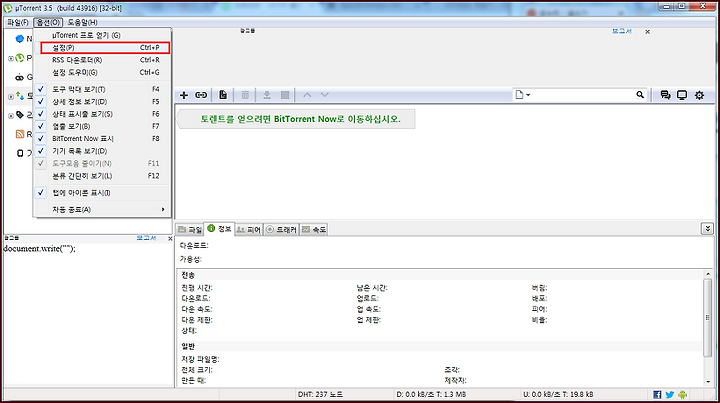Viewport: 720px width, 403px height.
Task: Click the Start download arrow icon
Action: tap(267, 95)
